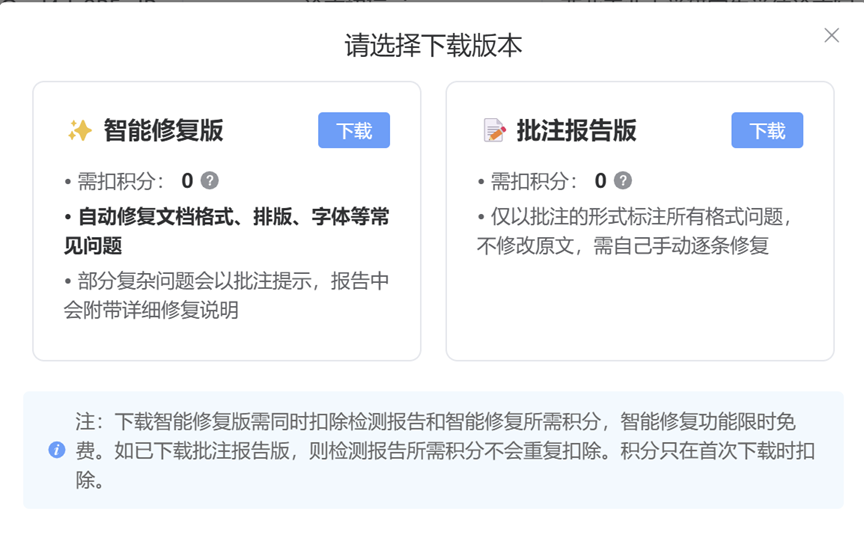Click empty space in the 批注报告版 card
This screenshot has height=547, width=864.
point(640,310)
